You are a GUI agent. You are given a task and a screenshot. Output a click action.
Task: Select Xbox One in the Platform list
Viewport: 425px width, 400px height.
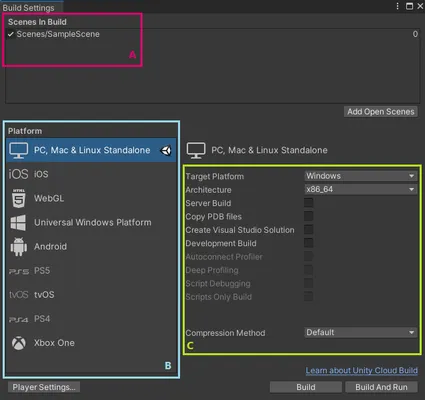pyautogui.click(x=91, y=343)
